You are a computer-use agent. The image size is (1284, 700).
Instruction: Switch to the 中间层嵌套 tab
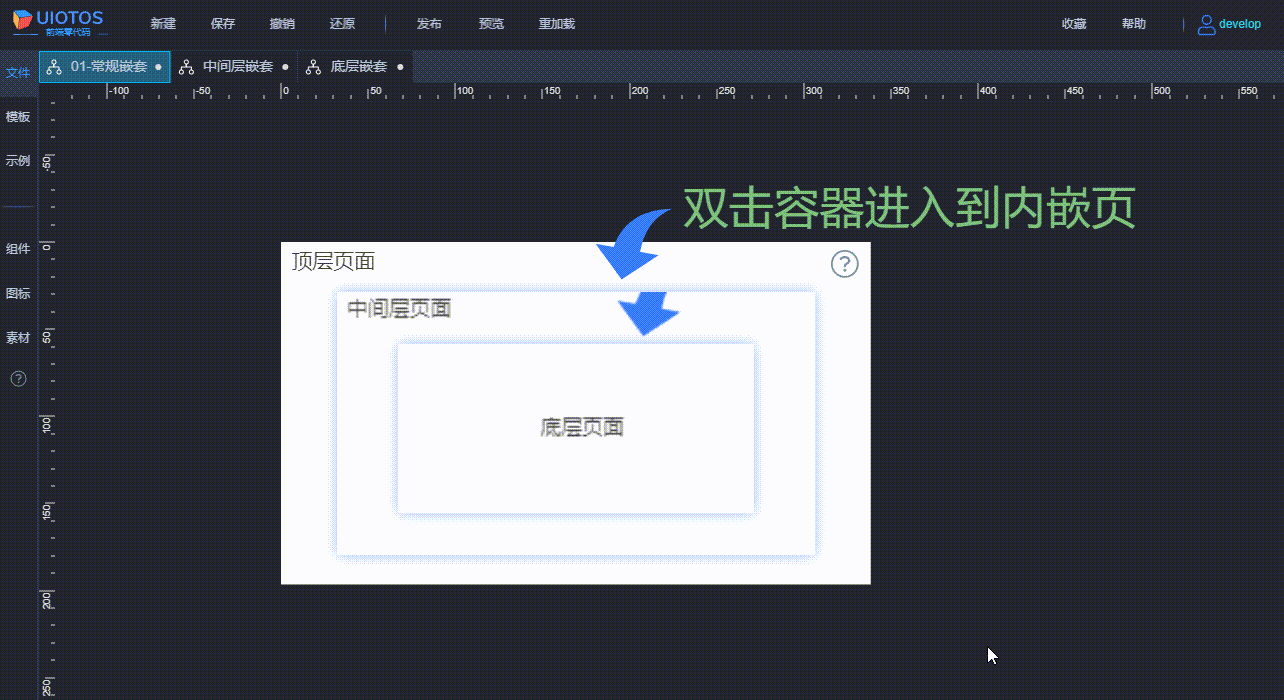point(237,67)
